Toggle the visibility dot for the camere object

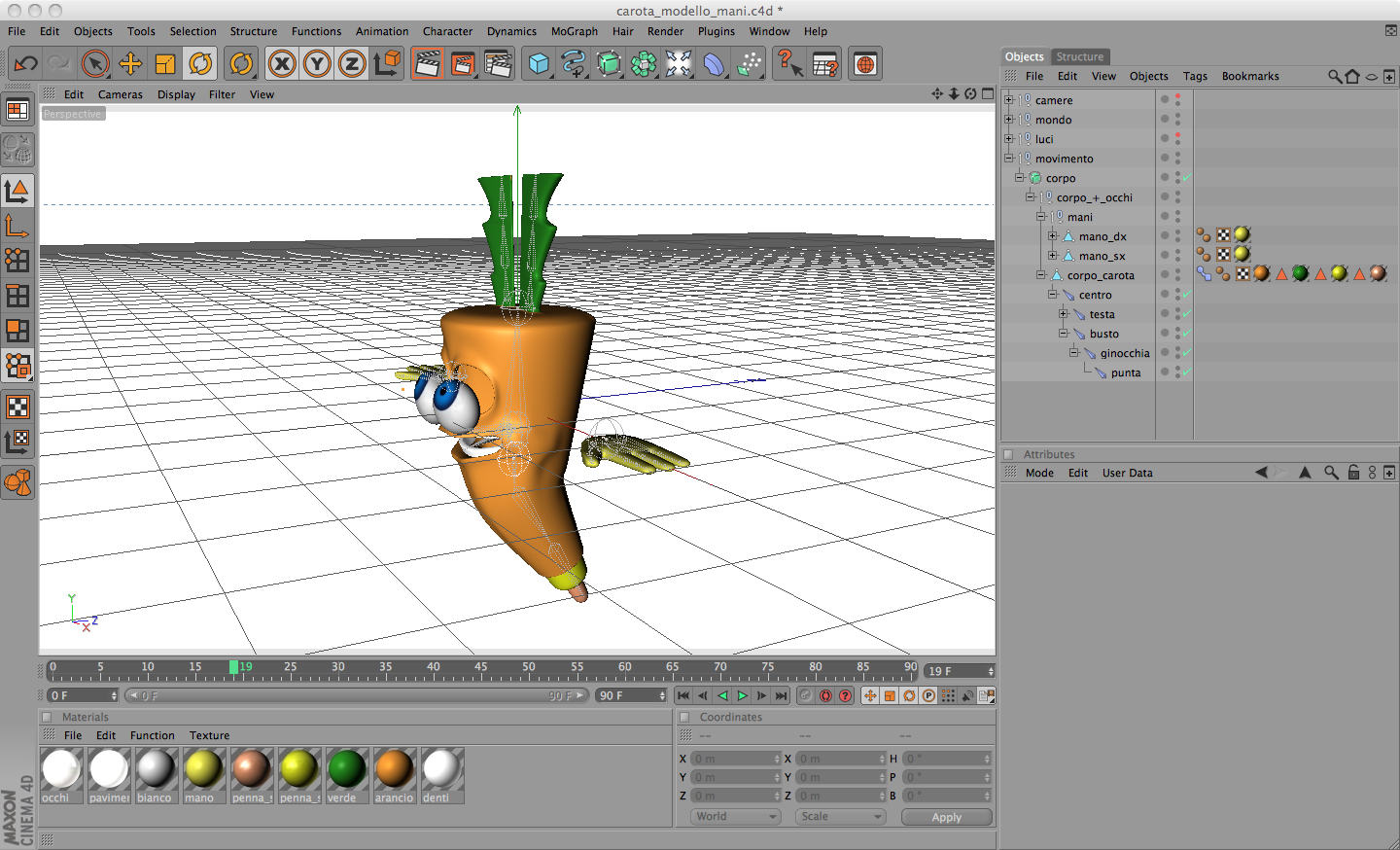point(1177,95)
